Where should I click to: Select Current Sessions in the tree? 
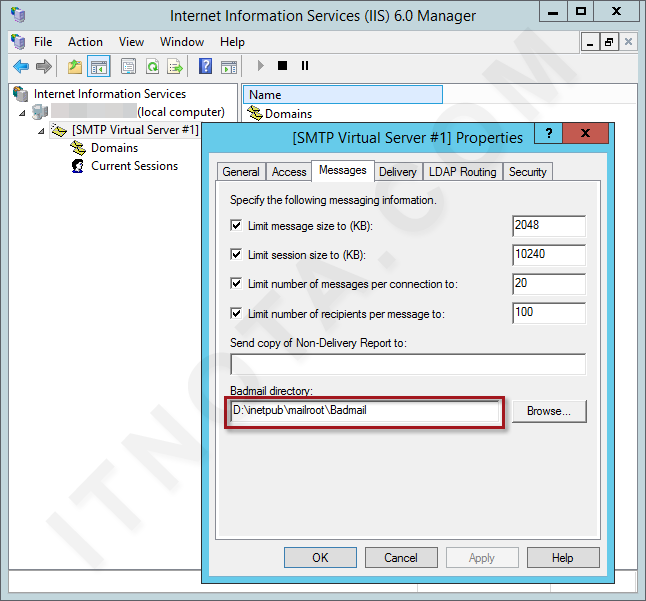(134, 166)
